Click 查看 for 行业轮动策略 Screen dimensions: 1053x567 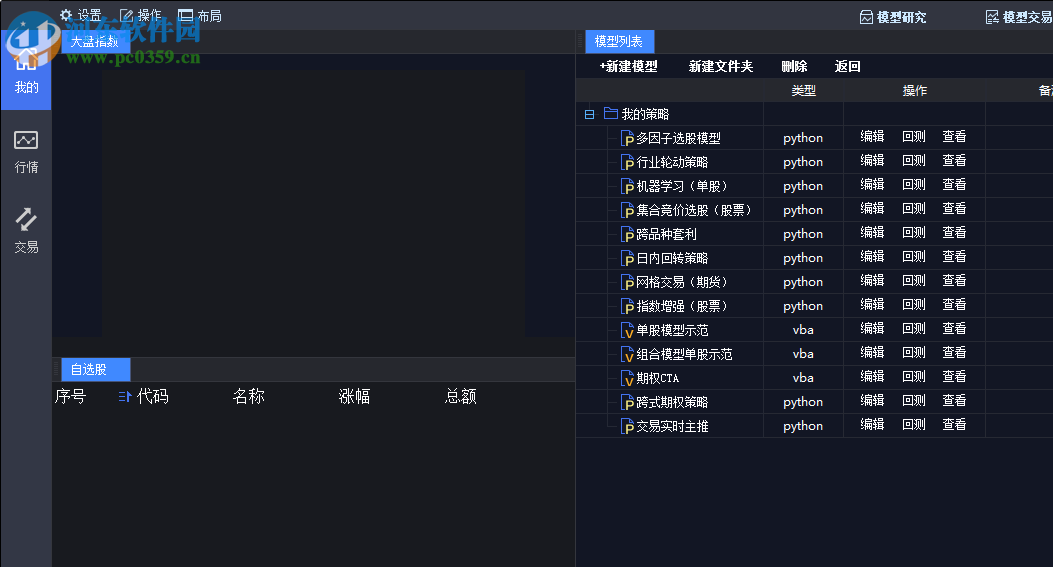tap(954, 161)
